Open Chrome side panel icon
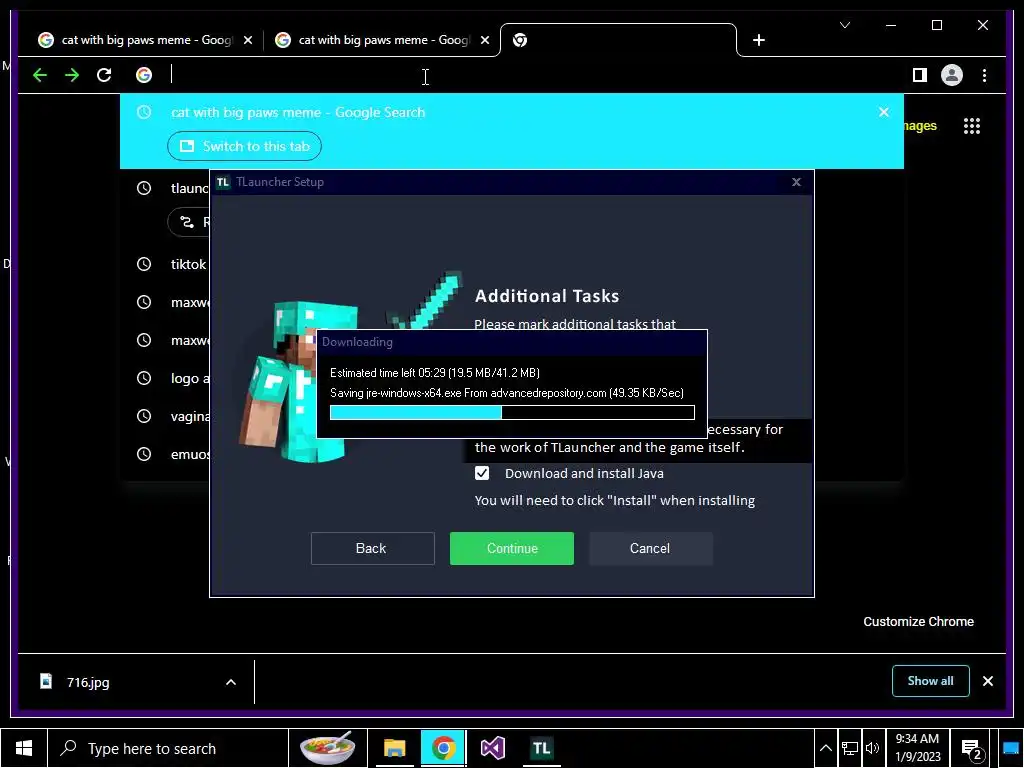This screenshot has height=768, width=1024. click(920, 75)
